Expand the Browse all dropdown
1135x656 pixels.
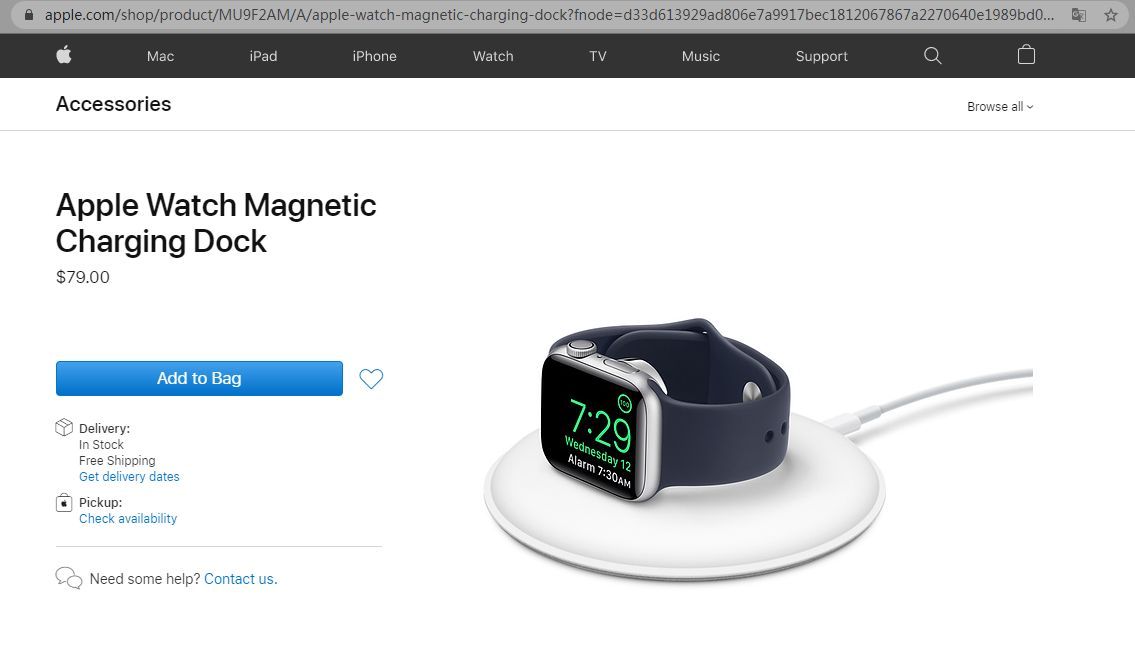click(x=1000, y=106)
